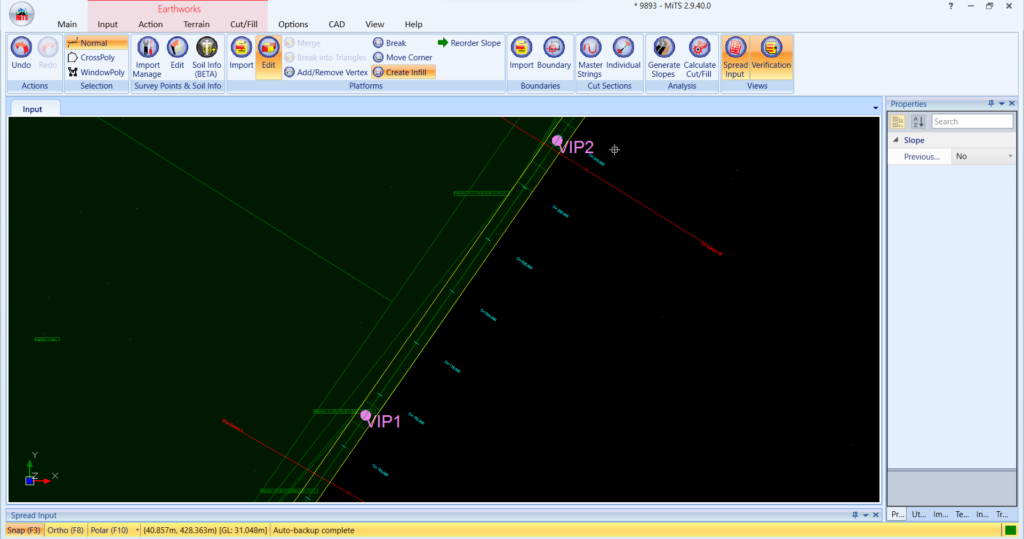This screenshot has width=1024, height=539.
Task: Open the Main ribbon tab
Action: tap(67, 24)
